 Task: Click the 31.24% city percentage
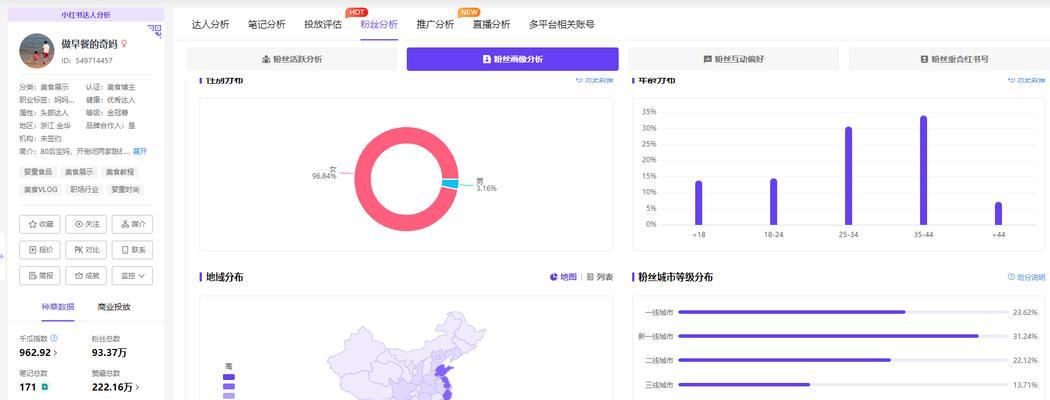point(1025,336)
